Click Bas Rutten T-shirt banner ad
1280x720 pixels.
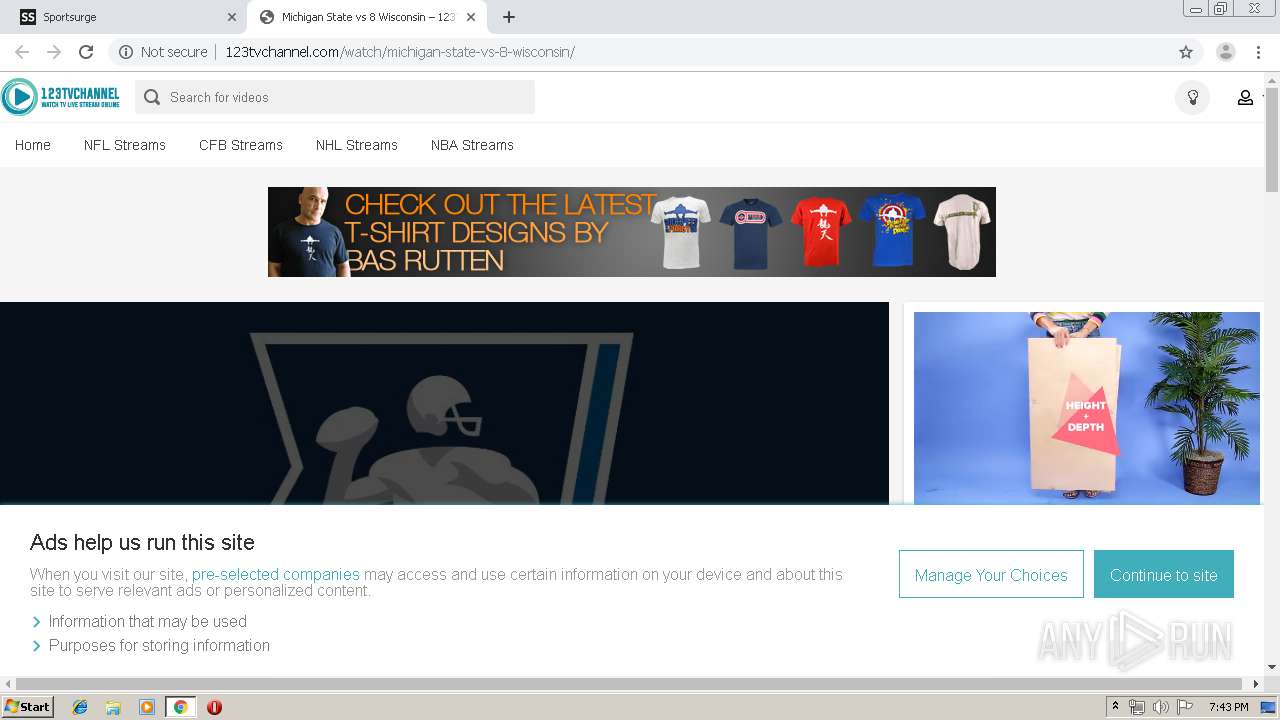coord(632,232)
